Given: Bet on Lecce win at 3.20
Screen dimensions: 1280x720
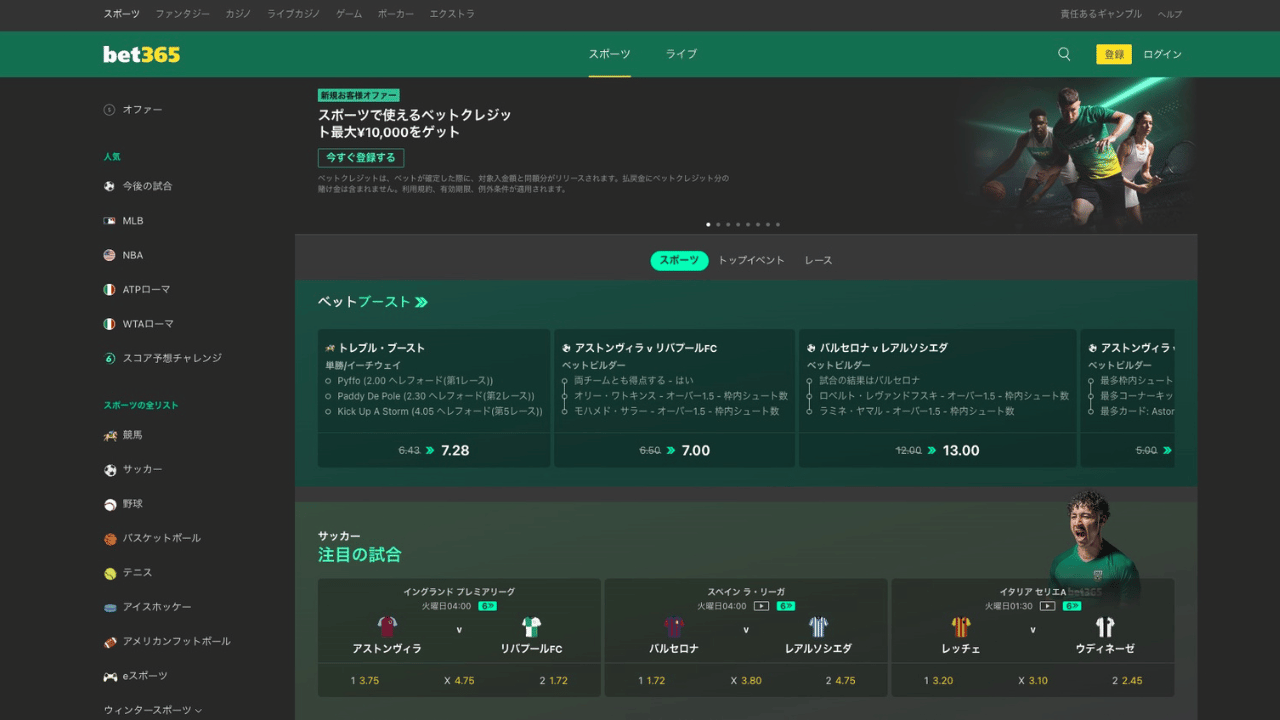Looking at the screenshot, I should click(x=939, y=681).
